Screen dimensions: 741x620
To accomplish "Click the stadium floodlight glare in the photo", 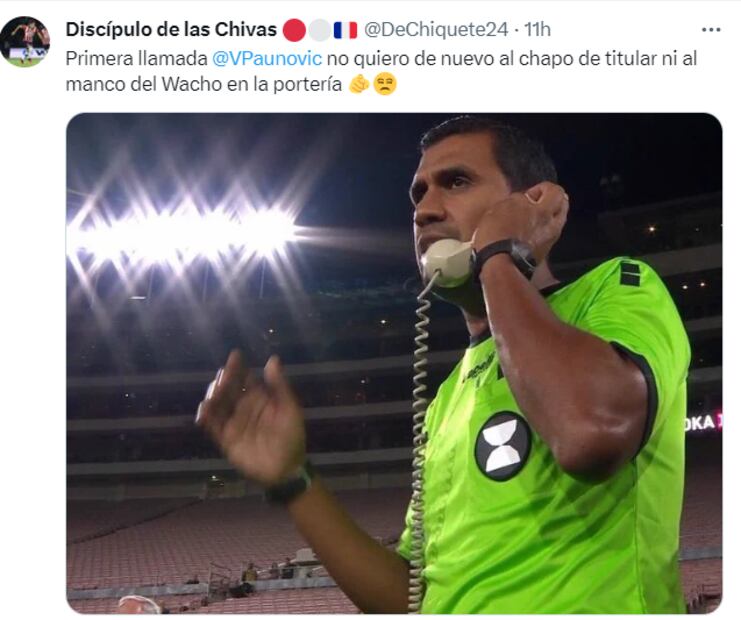I will [184, 231].
